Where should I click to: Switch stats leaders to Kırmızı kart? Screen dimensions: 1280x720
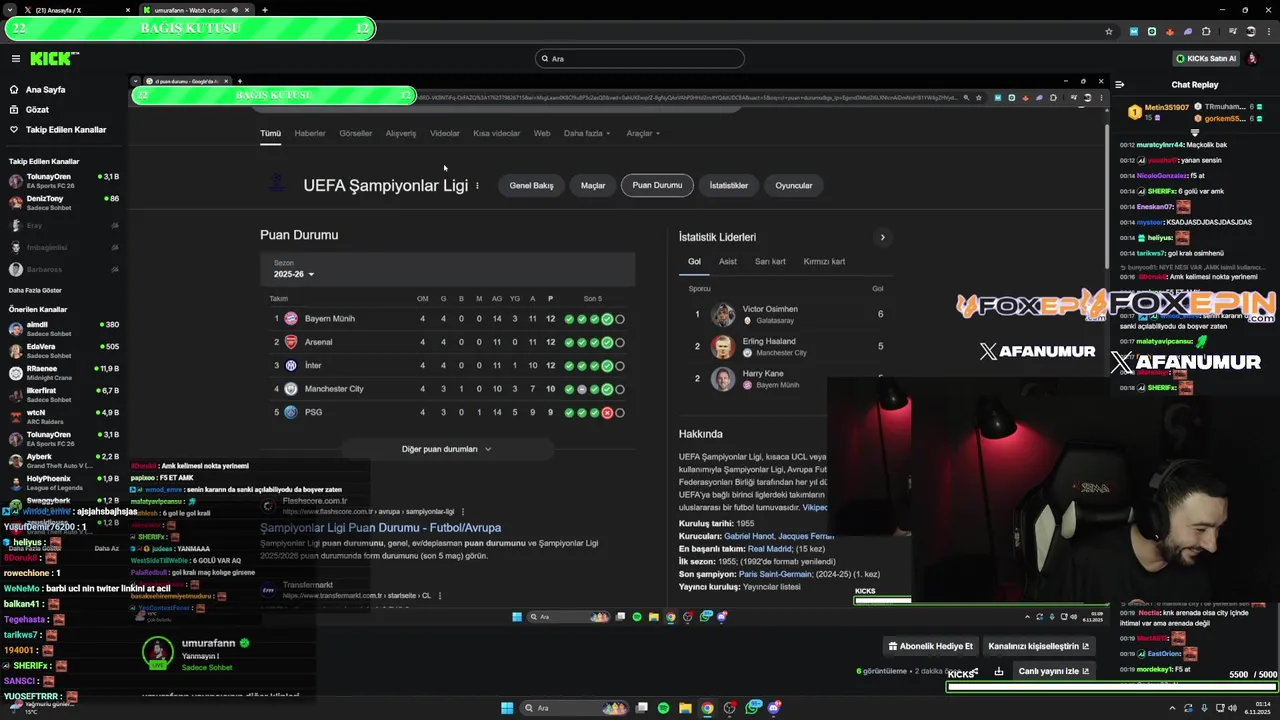824,262
